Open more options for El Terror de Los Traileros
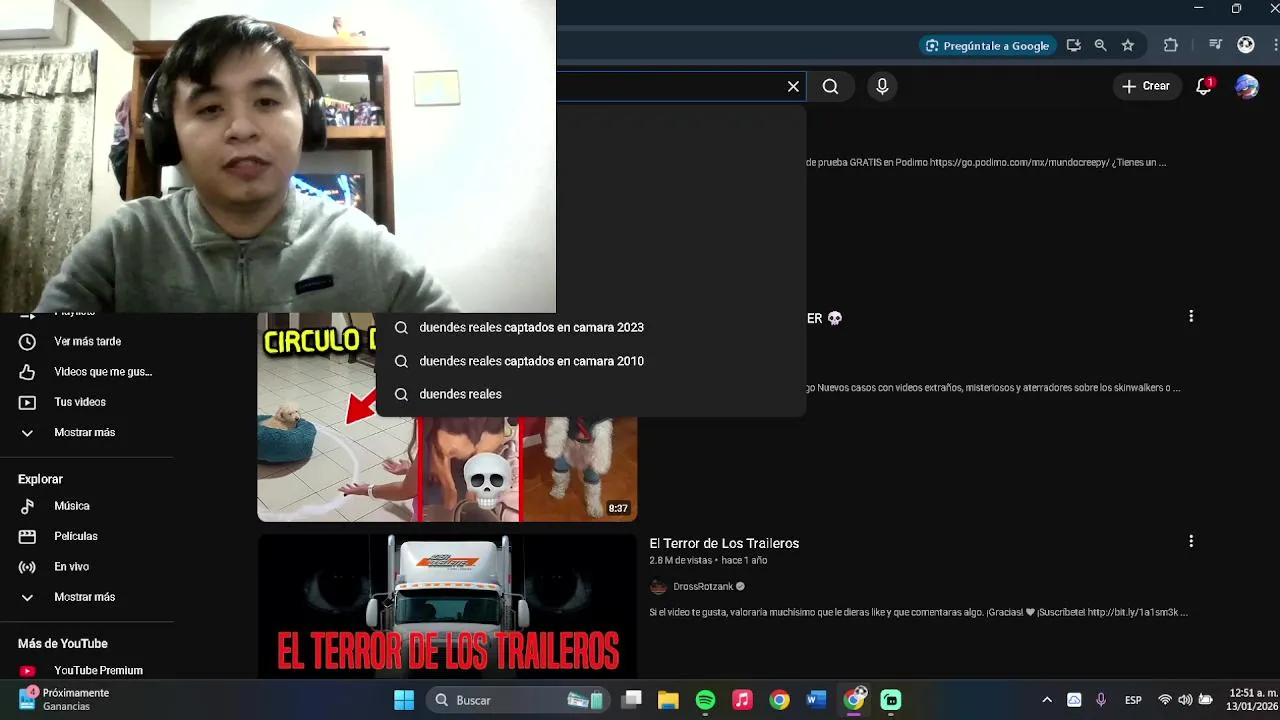This screenshot has width=1280, height=720. tap(1191, 541)
